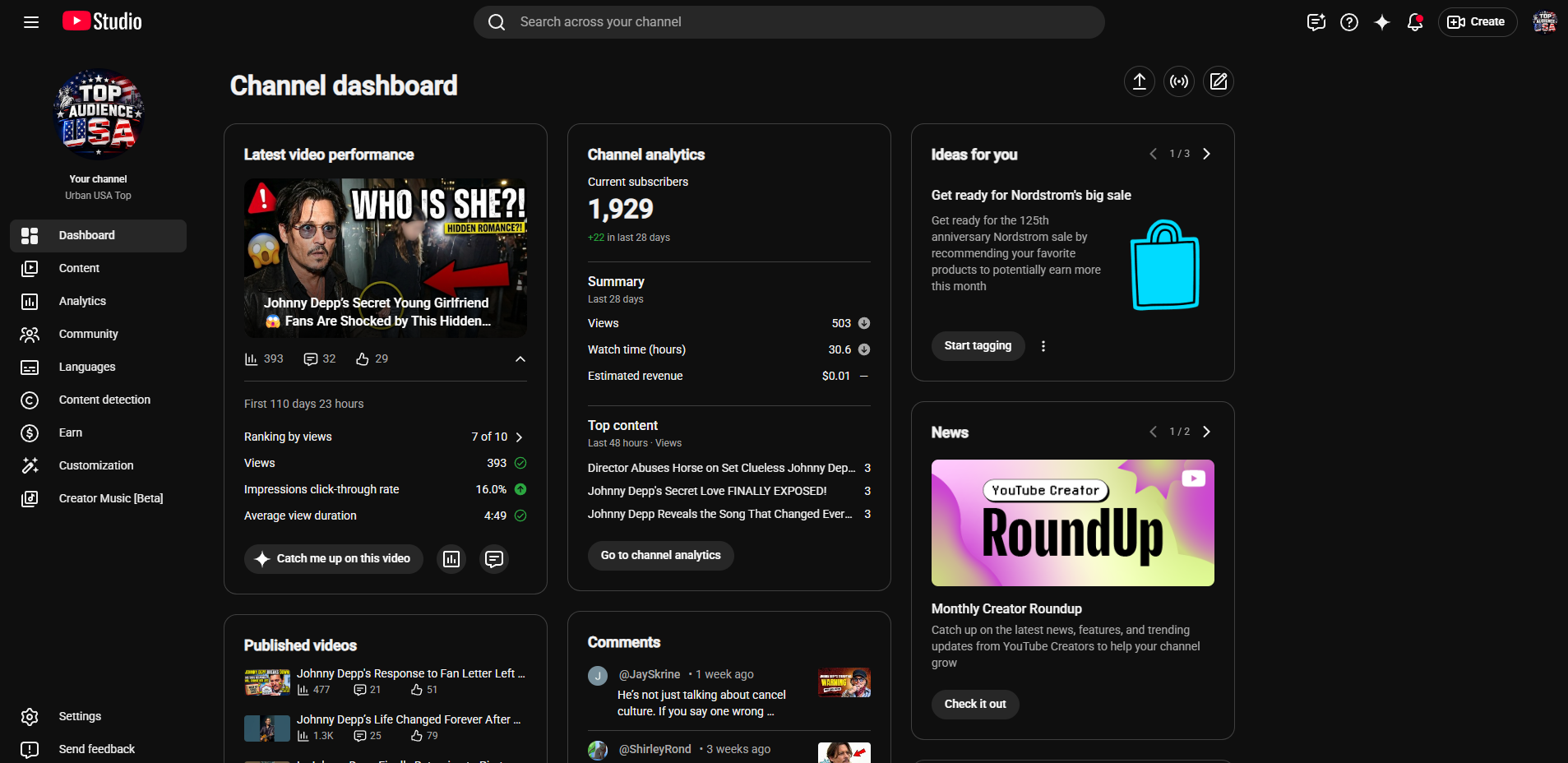Screen dimensions: 1568x763
Task: Click the 'Start tagging' button
Action: [978, 346]
